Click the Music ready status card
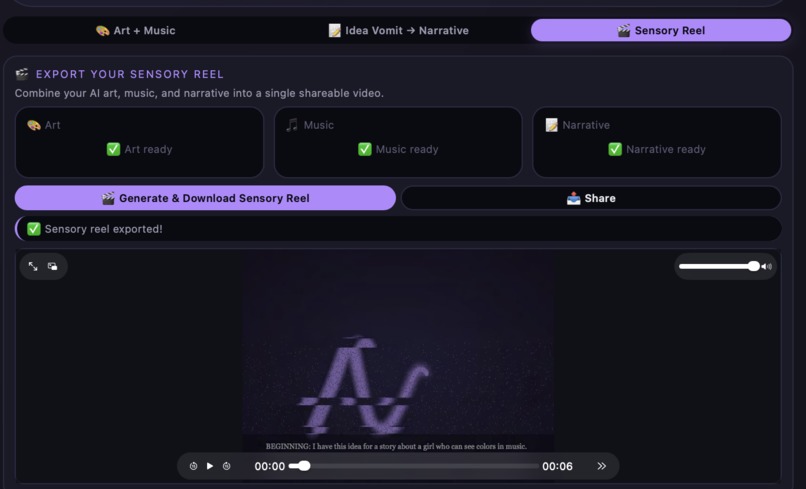The height and width of the screenshot is (489, 806). [x=398, y=142]
